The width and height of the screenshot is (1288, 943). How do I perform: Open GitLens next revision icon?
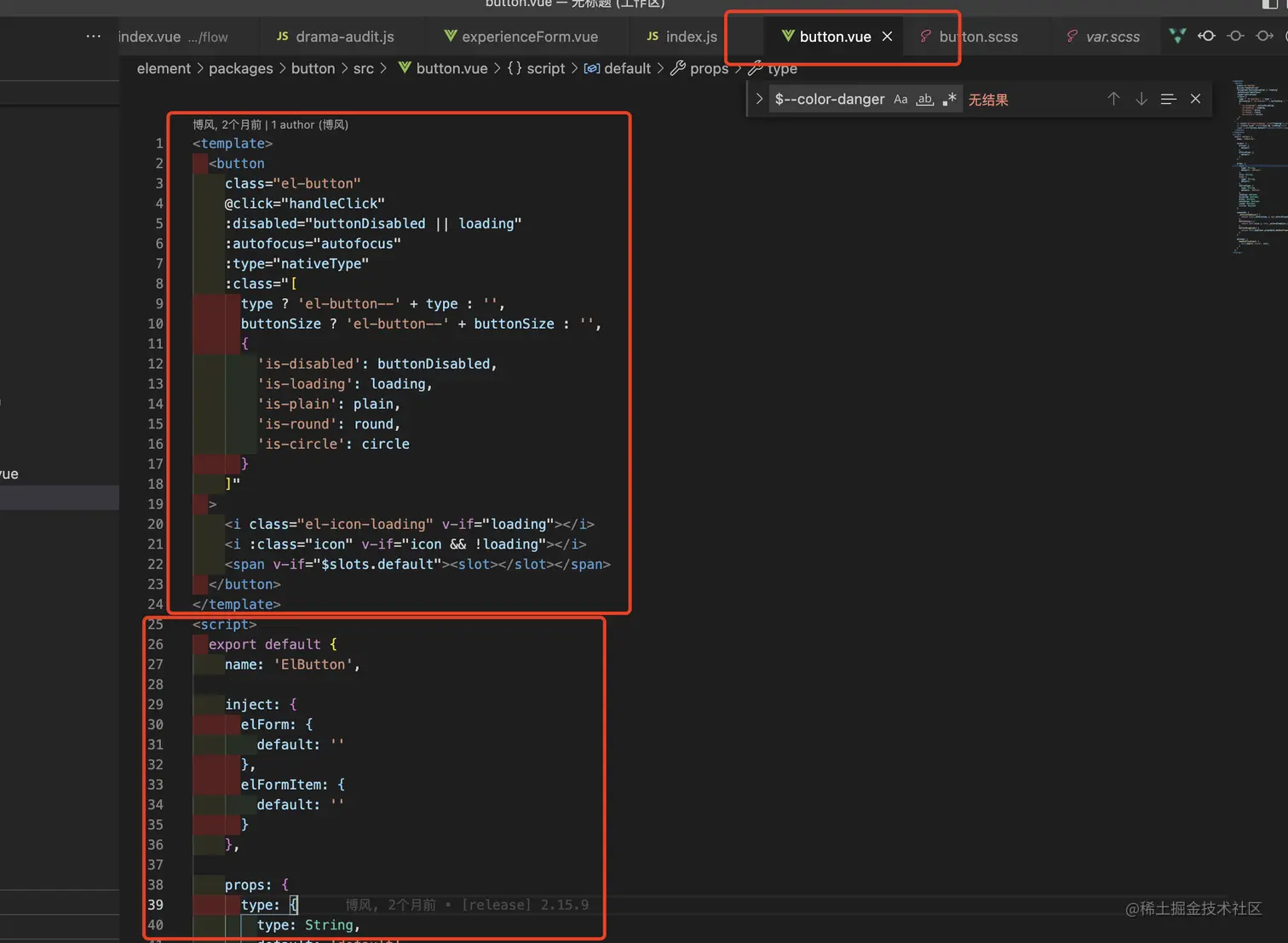1265,36
